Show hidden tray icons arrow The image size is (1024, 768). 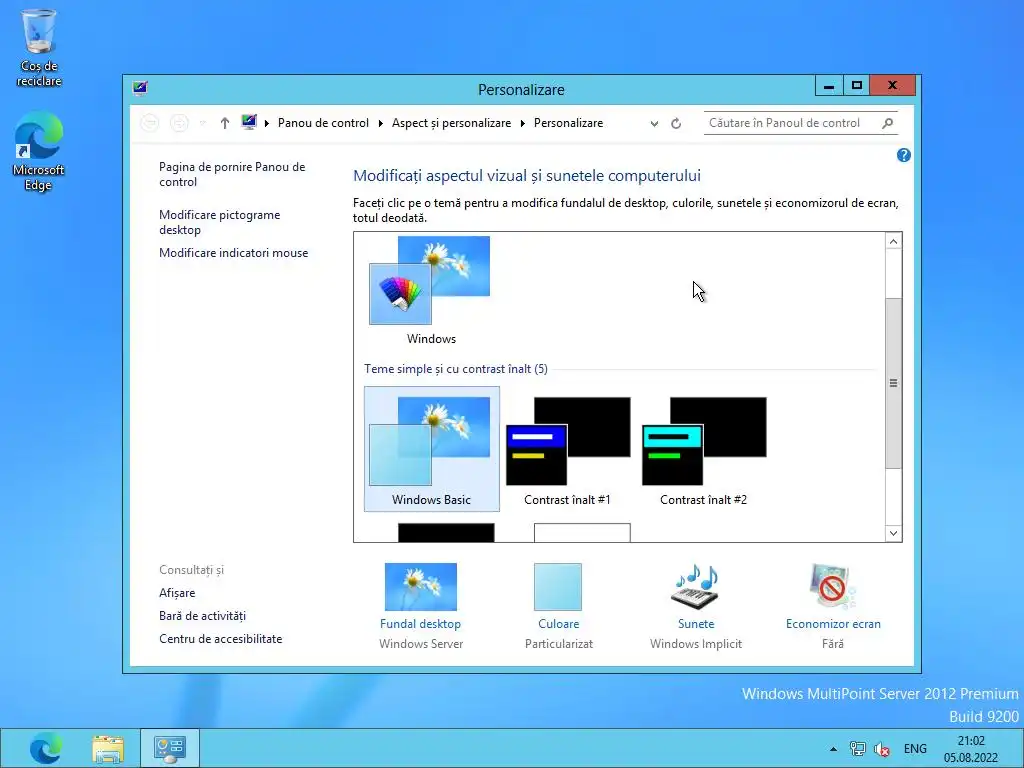[833, 749]
